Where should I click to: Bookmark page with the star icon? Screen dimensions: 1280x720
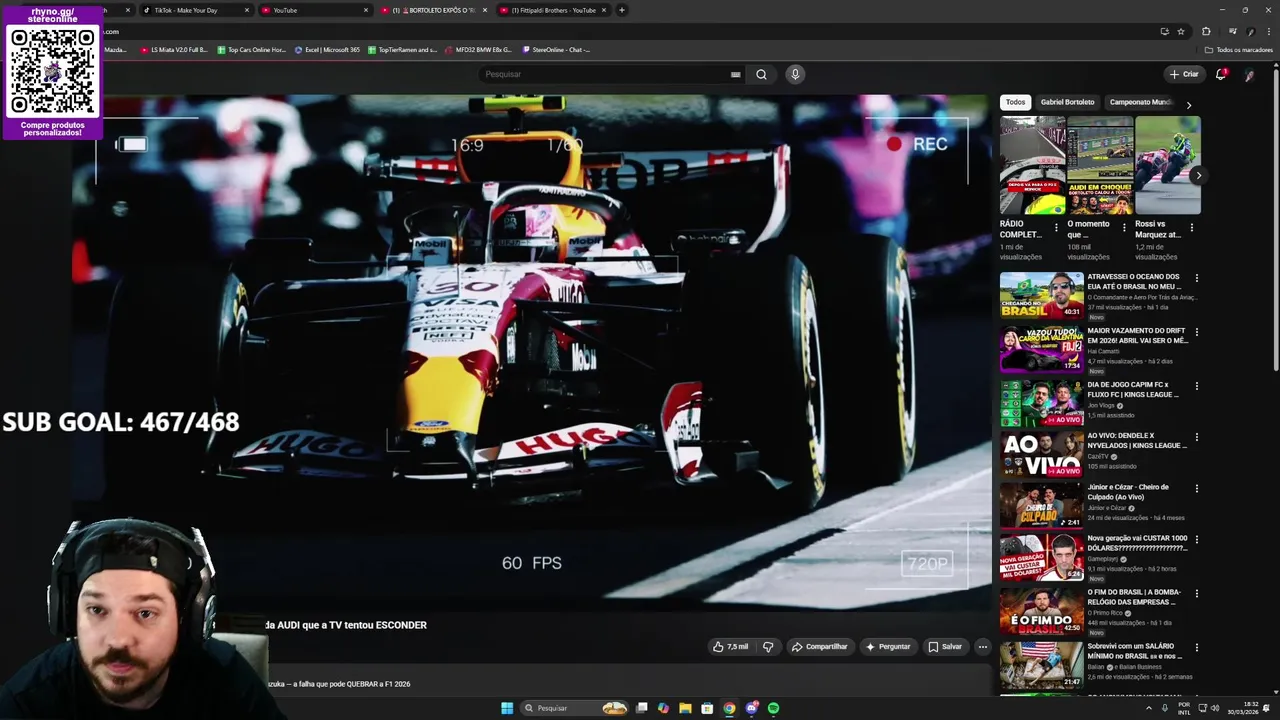(1181, 31)
